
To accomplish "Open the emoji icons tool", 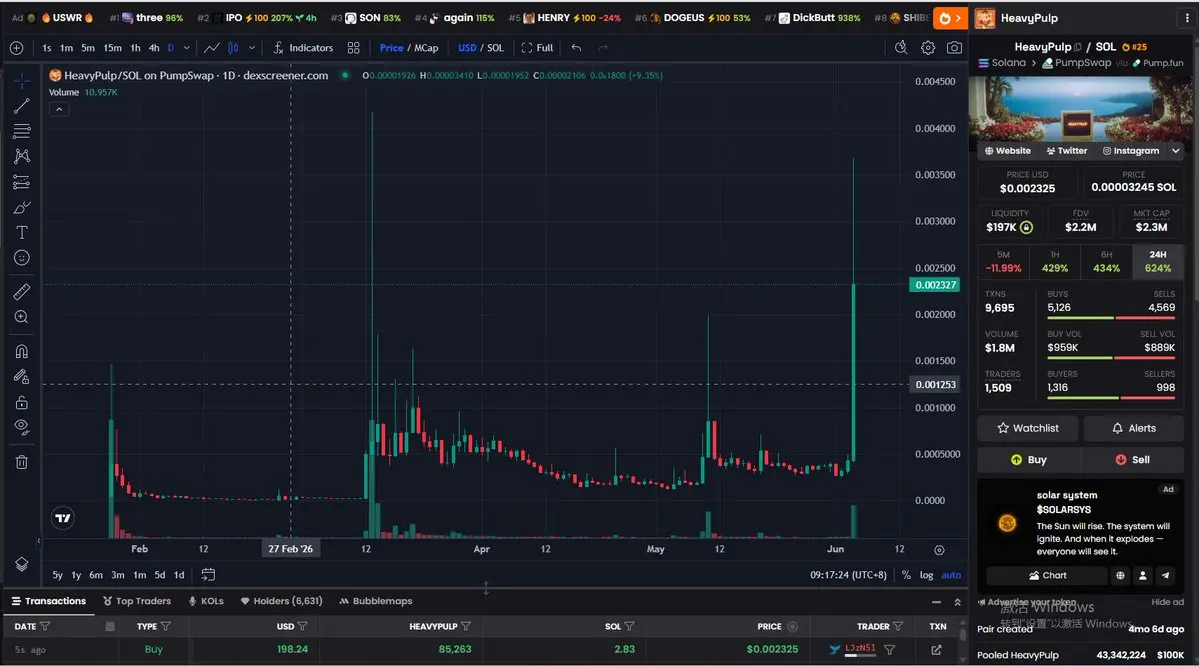I will pyautogui.click(x=21, y=258).
